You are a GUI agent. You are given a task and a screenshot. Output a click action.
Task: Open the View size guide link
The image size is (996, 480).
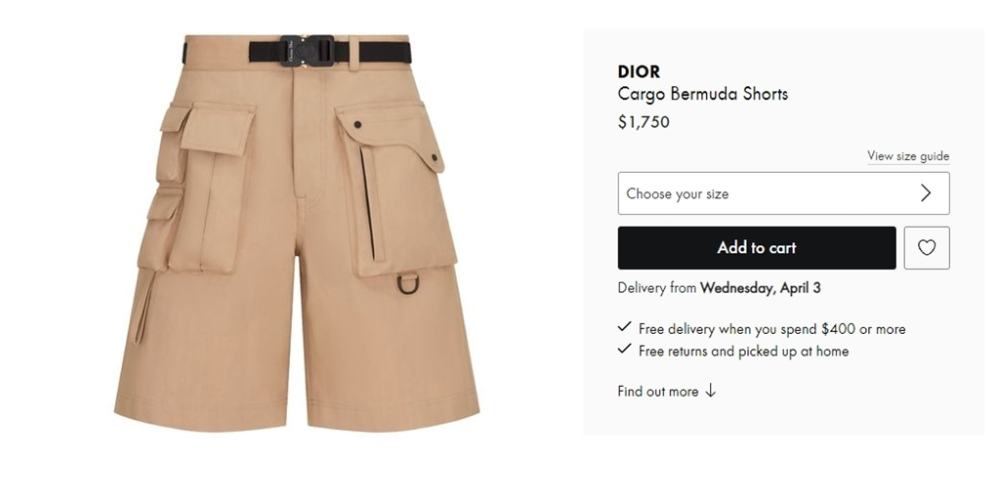[908, 156]
